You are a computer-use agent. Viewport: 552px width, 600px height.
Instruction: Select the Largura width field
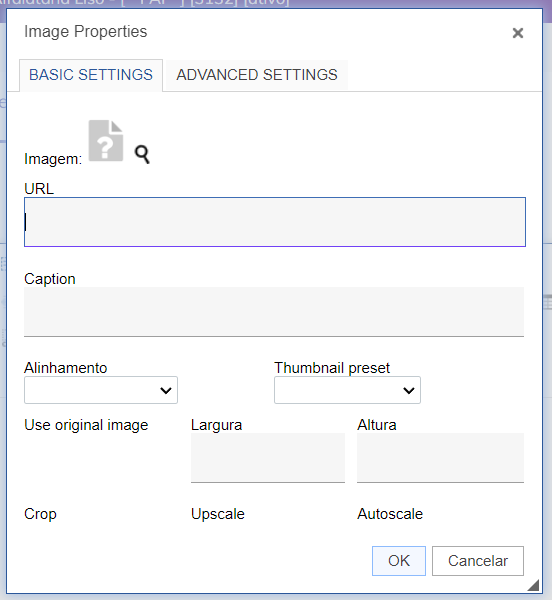(x=268, y=458)
